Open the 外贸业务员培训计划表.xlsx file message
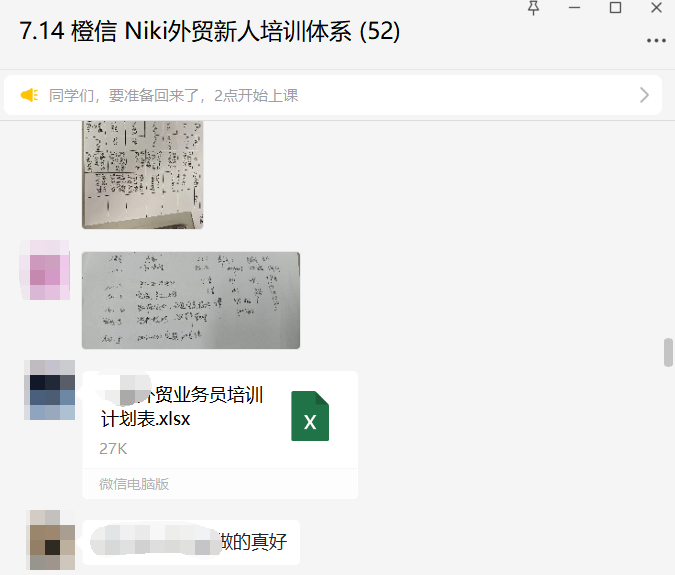Image resolution: width=675 pixels, height=575 pixels. pos(220,435)
